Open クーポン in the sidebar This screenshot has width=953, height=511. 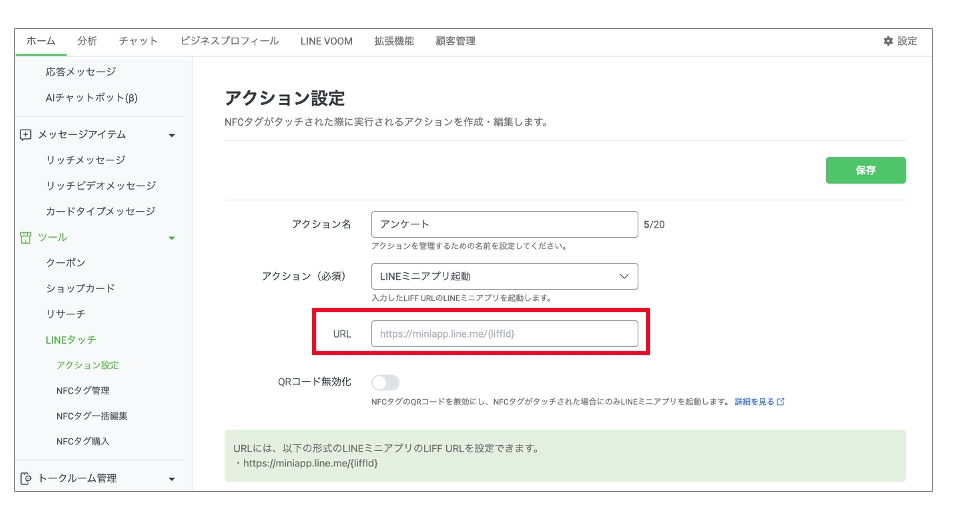tap(66, 262)
